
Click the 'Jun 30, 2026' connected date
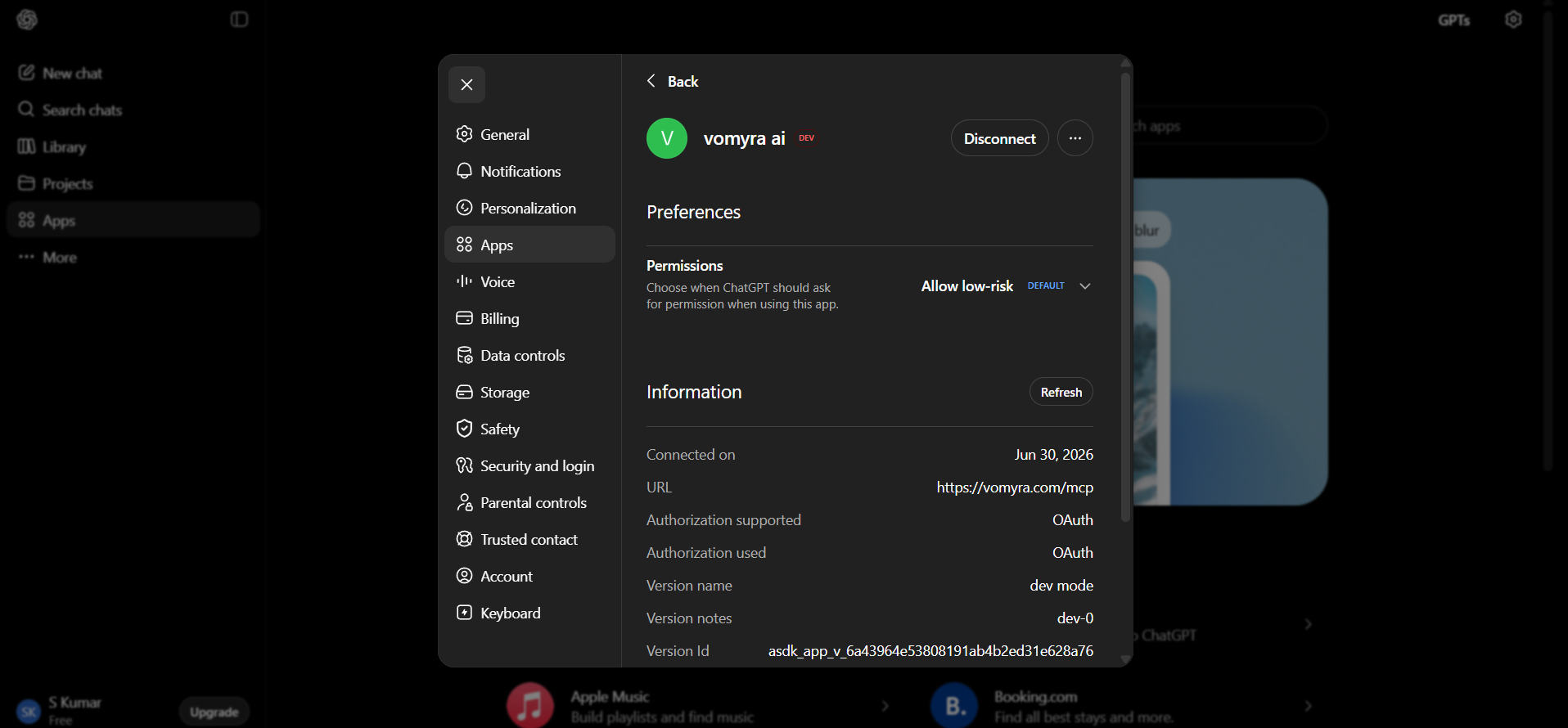[1053, 455]
